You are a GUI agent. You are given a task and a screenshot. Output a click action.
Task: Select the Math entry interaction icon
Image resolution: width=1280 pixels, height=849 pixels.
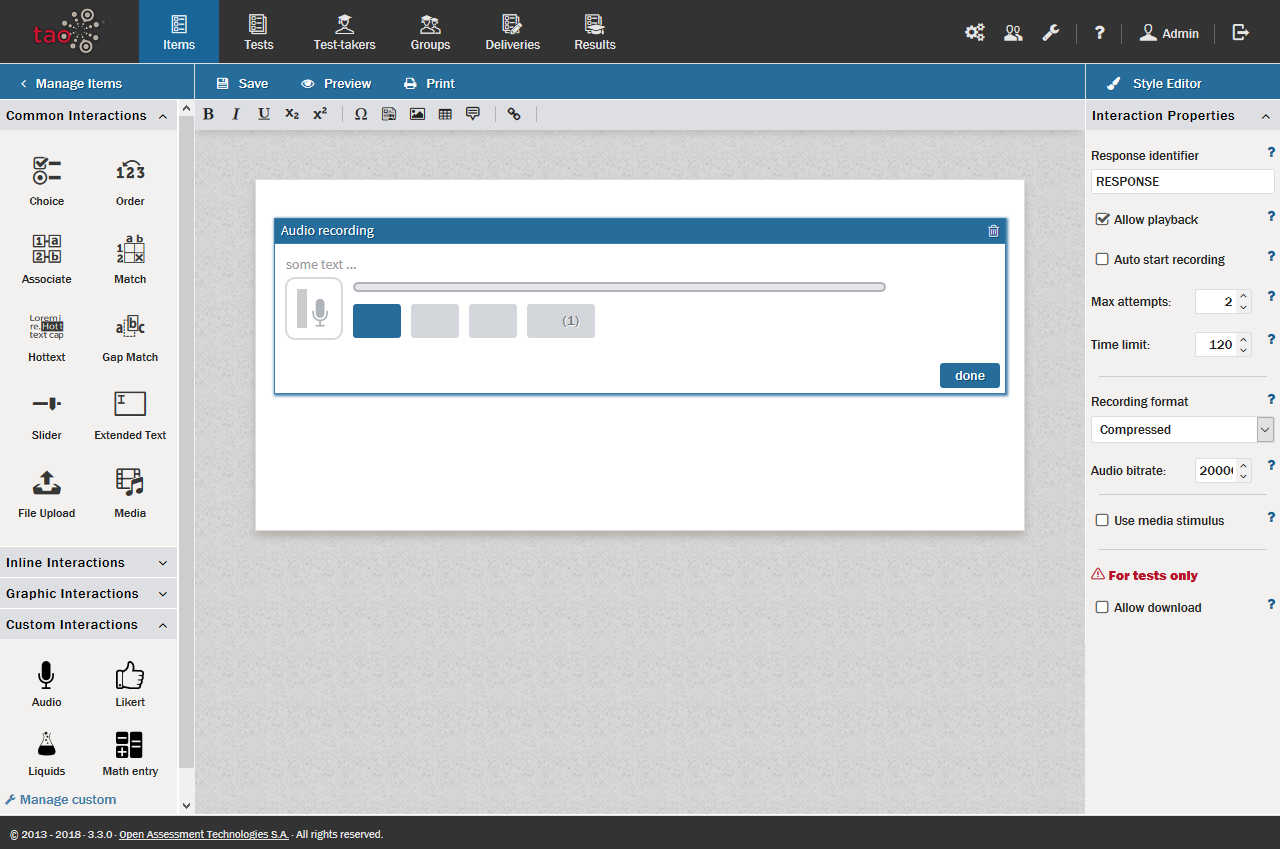[x=130, y=745]
